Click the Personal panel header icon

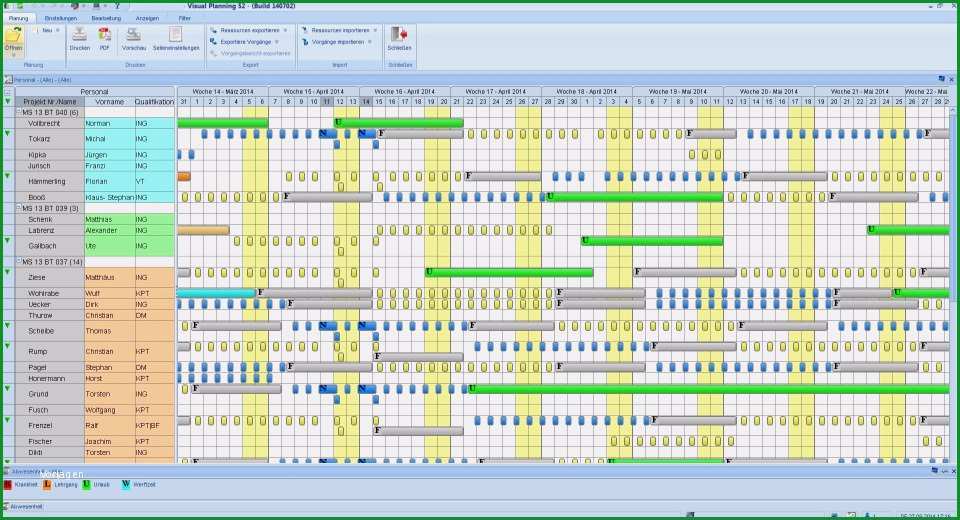8,80
